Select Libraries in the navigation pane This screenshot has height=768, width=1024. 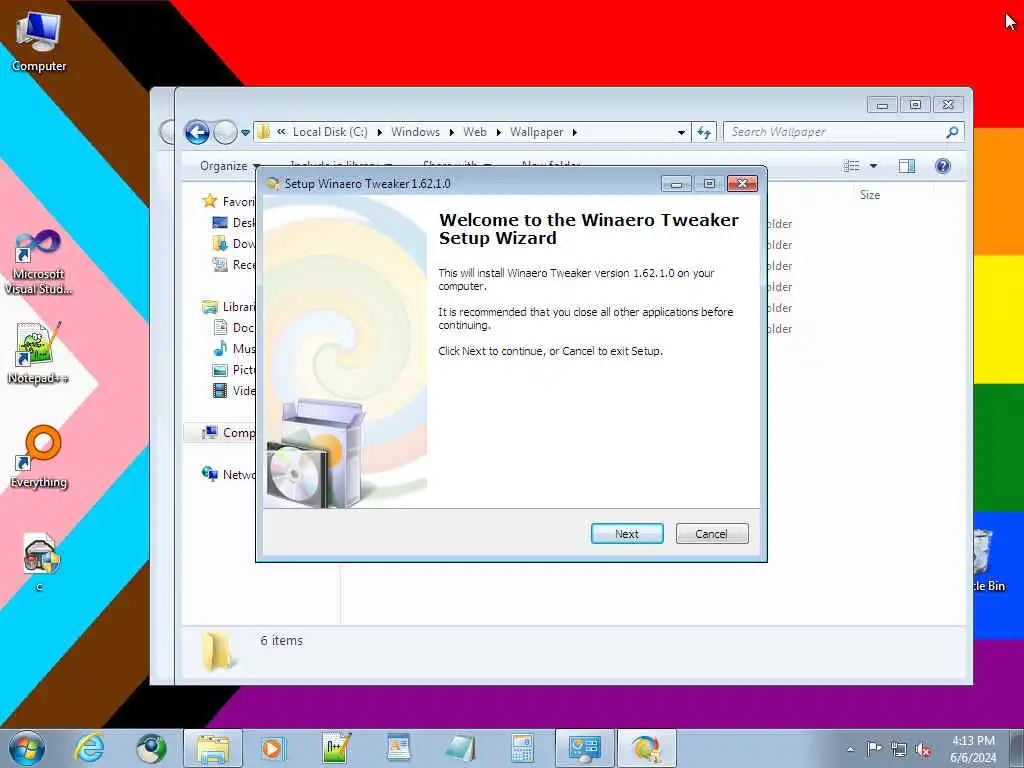tap(229, 306)
